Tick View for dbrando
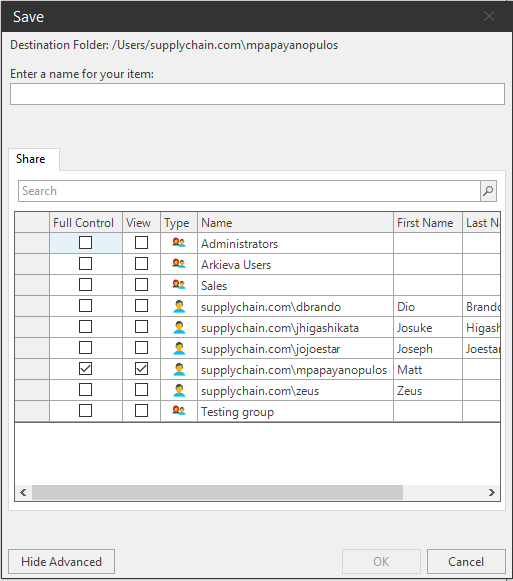The width and height of the screenshot is (513, 581). tap(141, 306)
